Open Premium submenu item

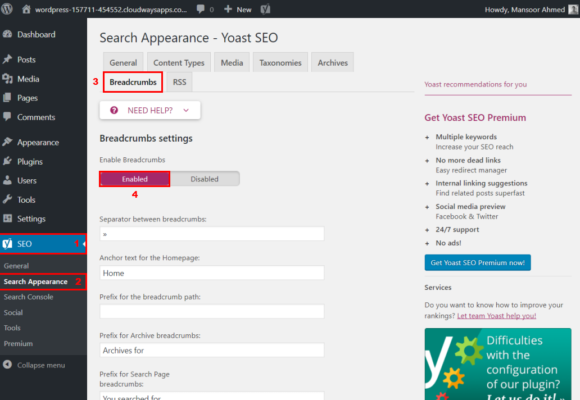(18, 343)
